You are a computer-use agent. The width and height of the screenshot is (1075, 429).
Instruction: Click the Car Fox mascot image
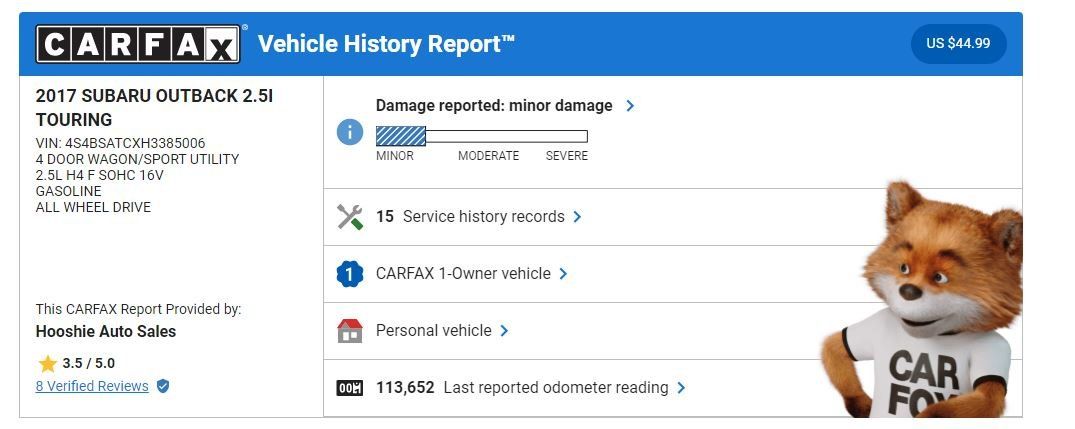coord(923,300)
